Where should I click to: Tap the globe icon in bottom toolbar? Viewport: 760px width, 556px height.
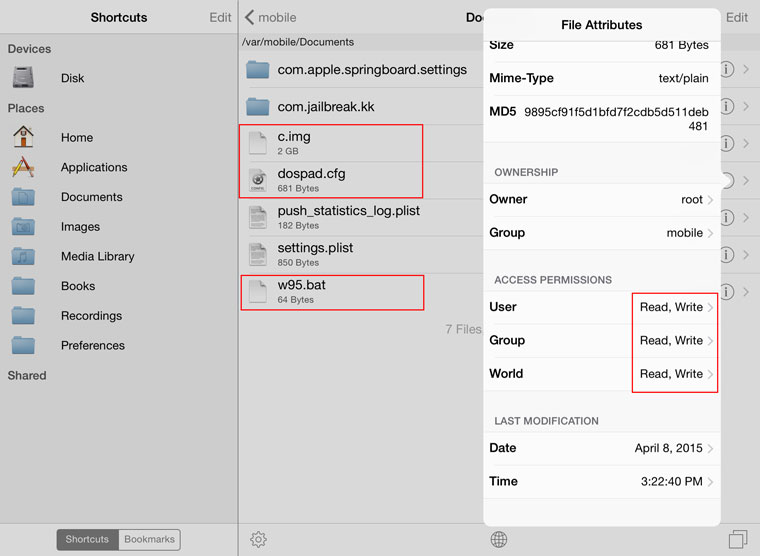click(x=499, y=539)
